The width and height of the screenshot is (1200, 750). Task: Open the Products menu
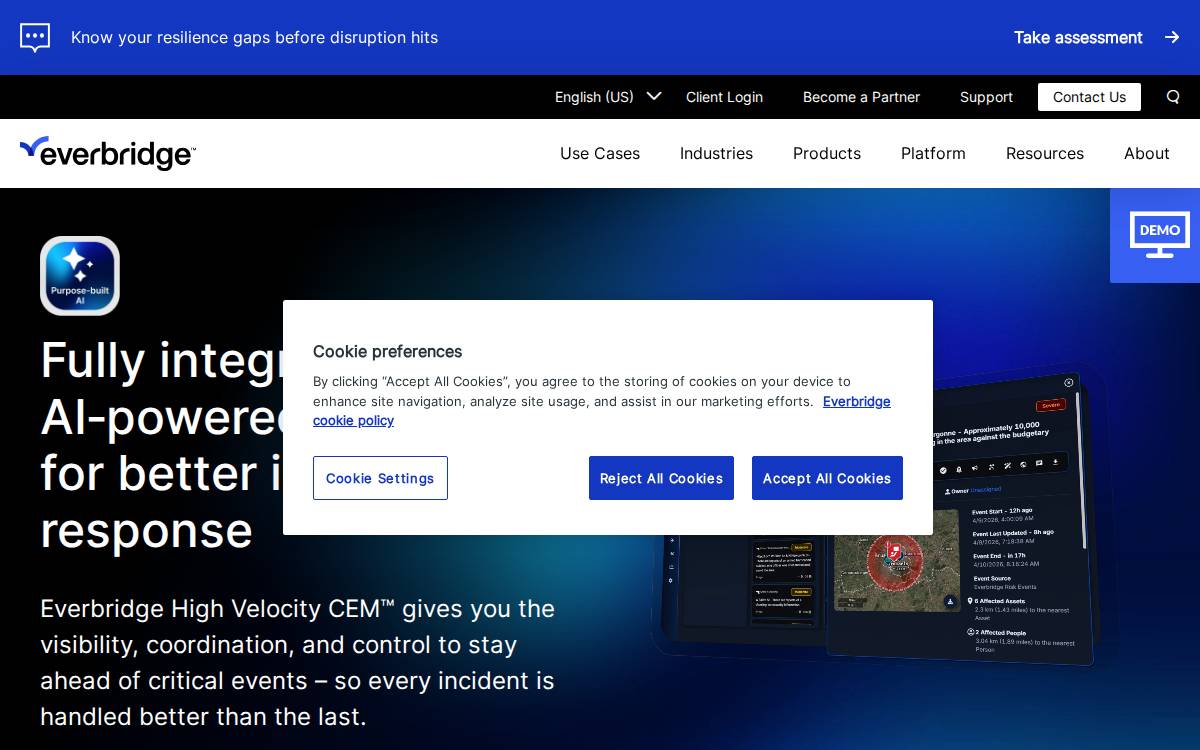click(x=827, y=153)
